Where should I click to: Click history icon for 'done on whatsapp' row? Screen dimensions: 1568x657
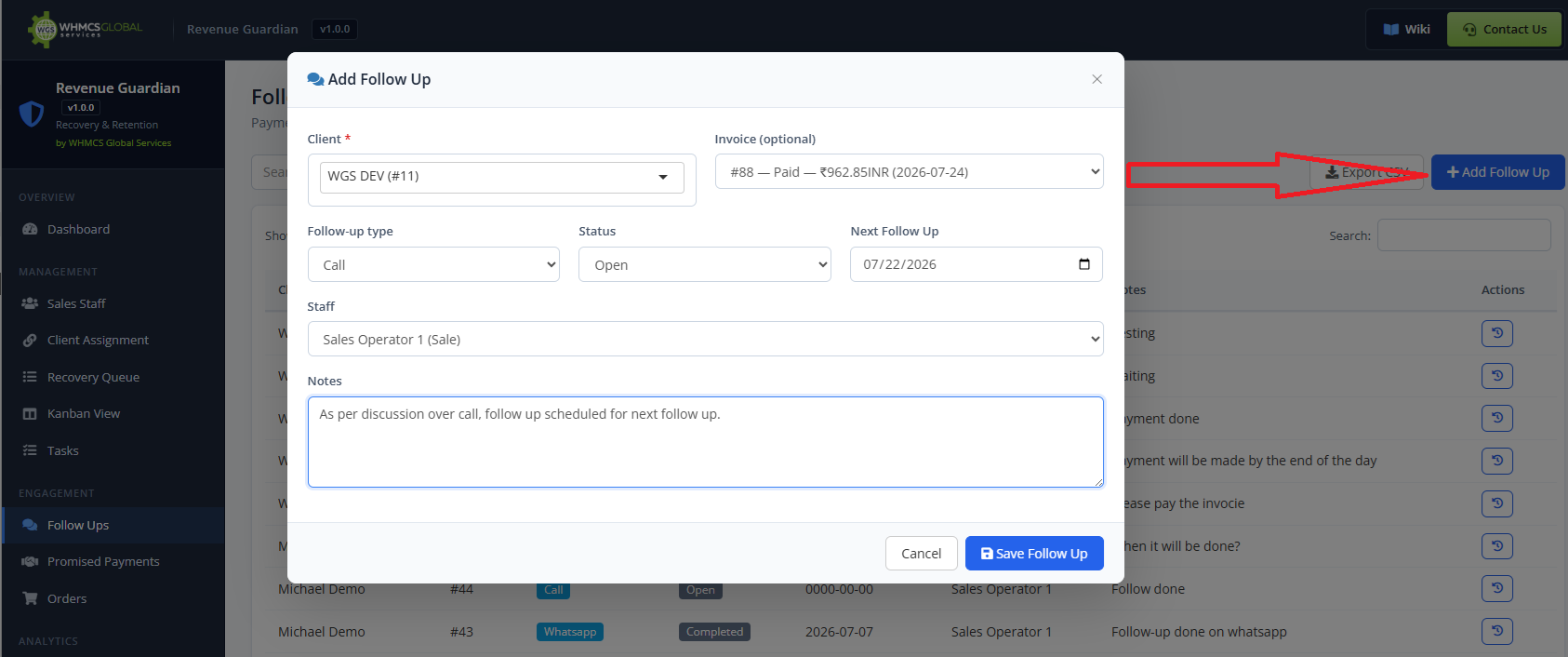(1497, 632)
